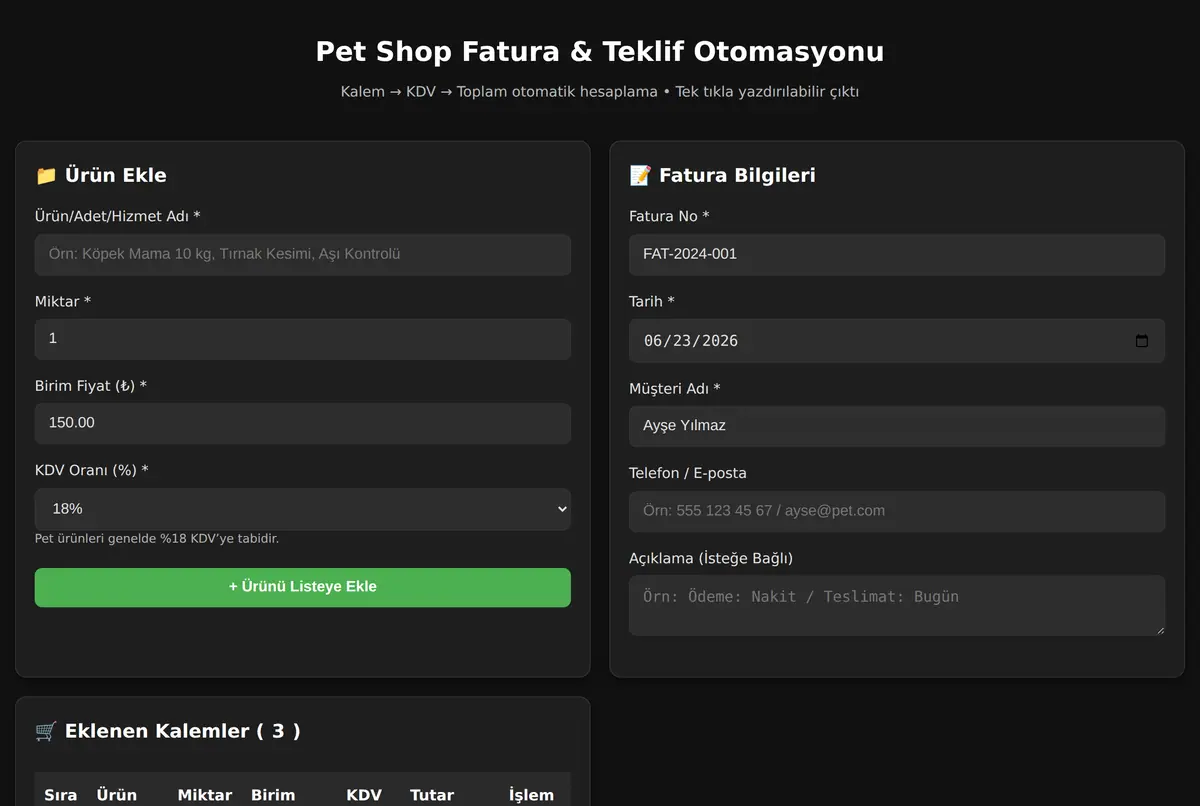This screenshot has width=1200, height=806.
Task: Click the memo icon beside Fatura Bilgileri
Action: (x=640, y=176)
